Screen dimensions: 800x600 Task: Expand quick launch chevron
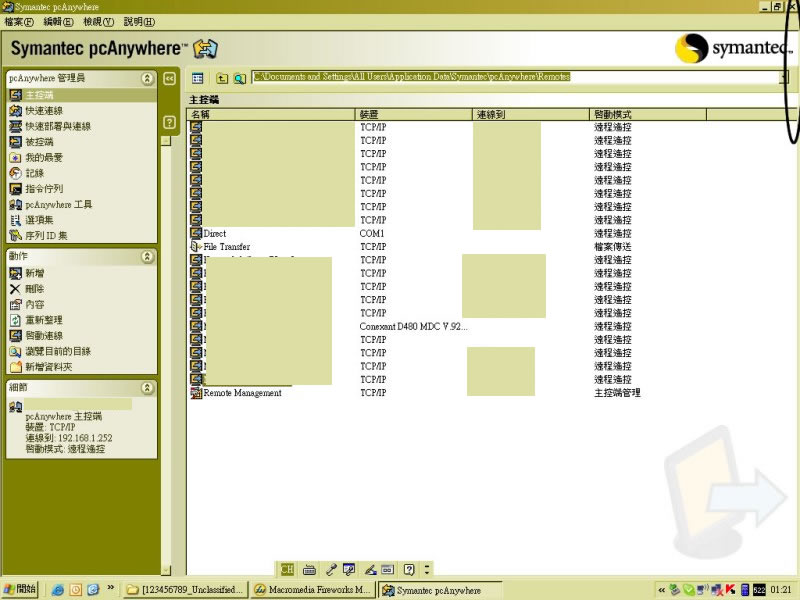[111, 588]
